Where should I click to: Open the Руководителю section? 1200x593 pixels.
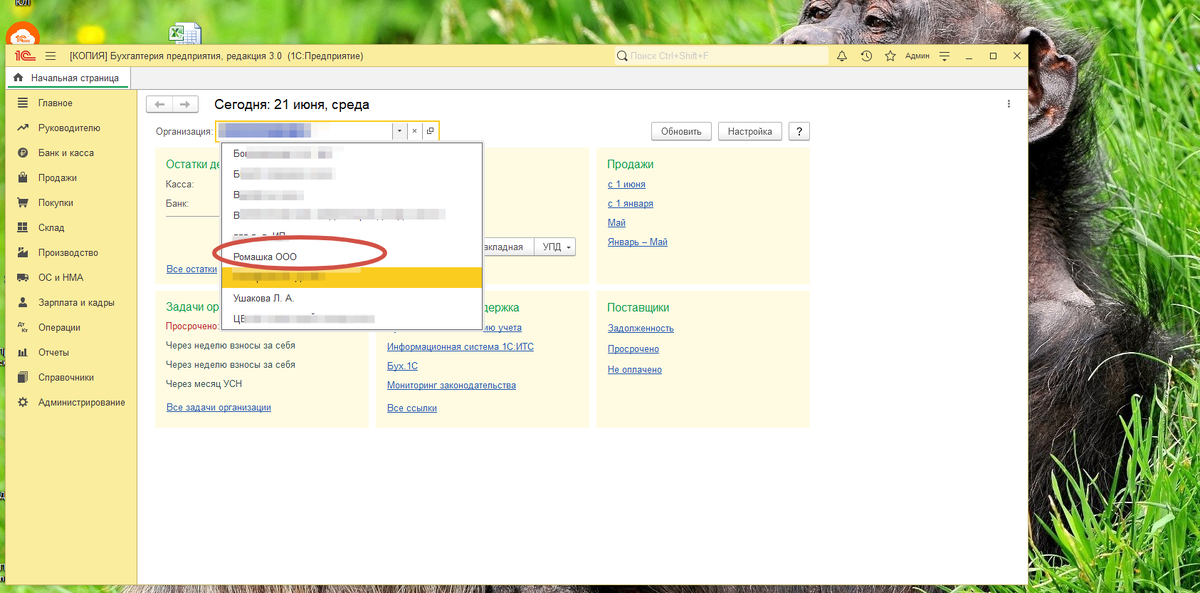pyautogui.click(x=69, y=128)
